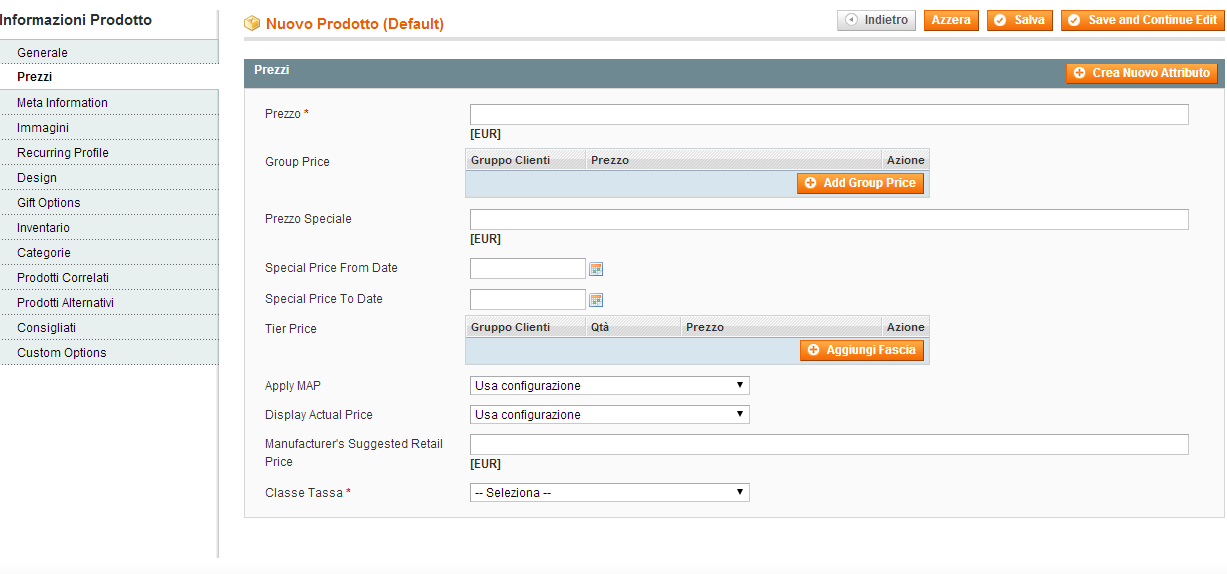Open the Display Actual Price dropdown

pyautogui.click(x=609, y=415)
